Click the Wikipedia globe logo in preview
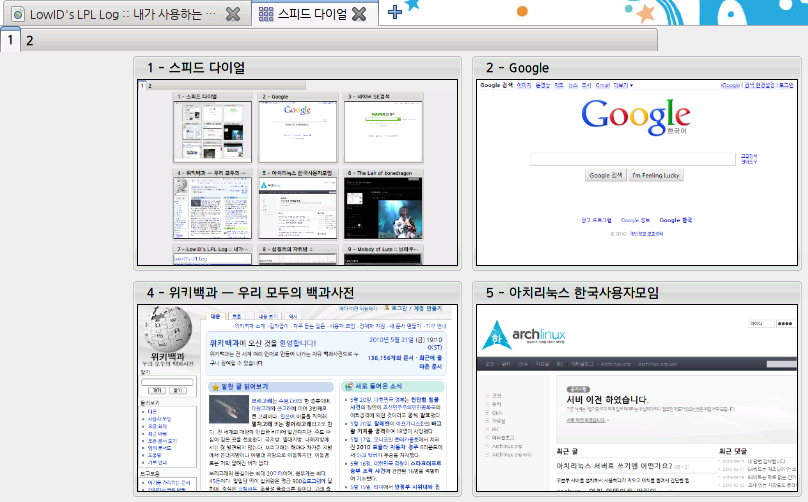 167,330
